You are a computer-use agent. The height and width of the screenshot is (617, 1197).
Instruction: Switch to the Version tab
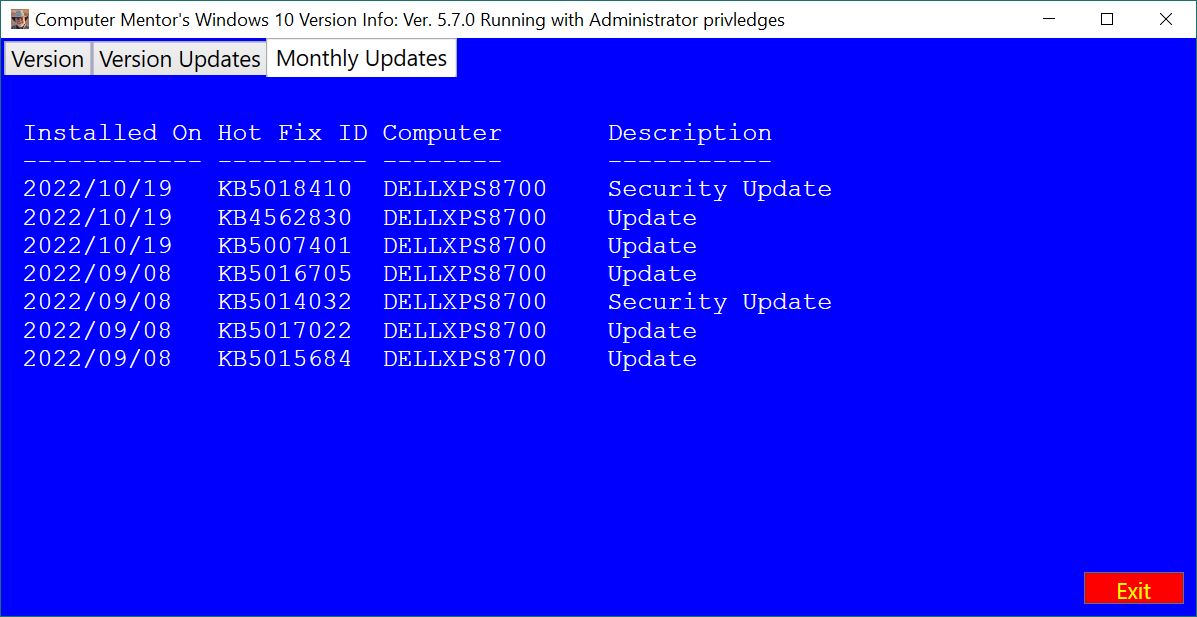(47, 59)
